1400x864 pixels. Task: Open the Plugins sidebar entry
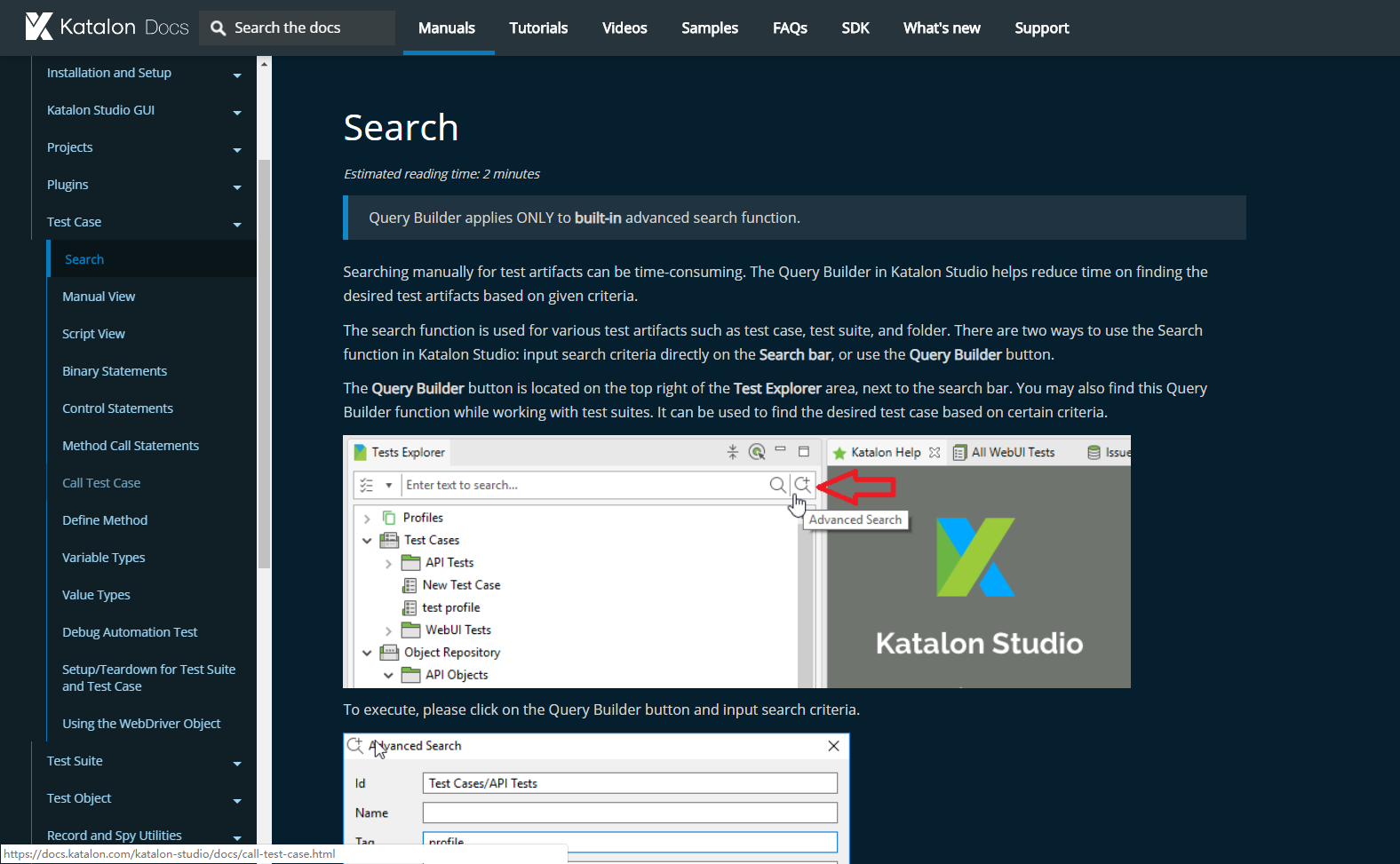pos(68,185)
